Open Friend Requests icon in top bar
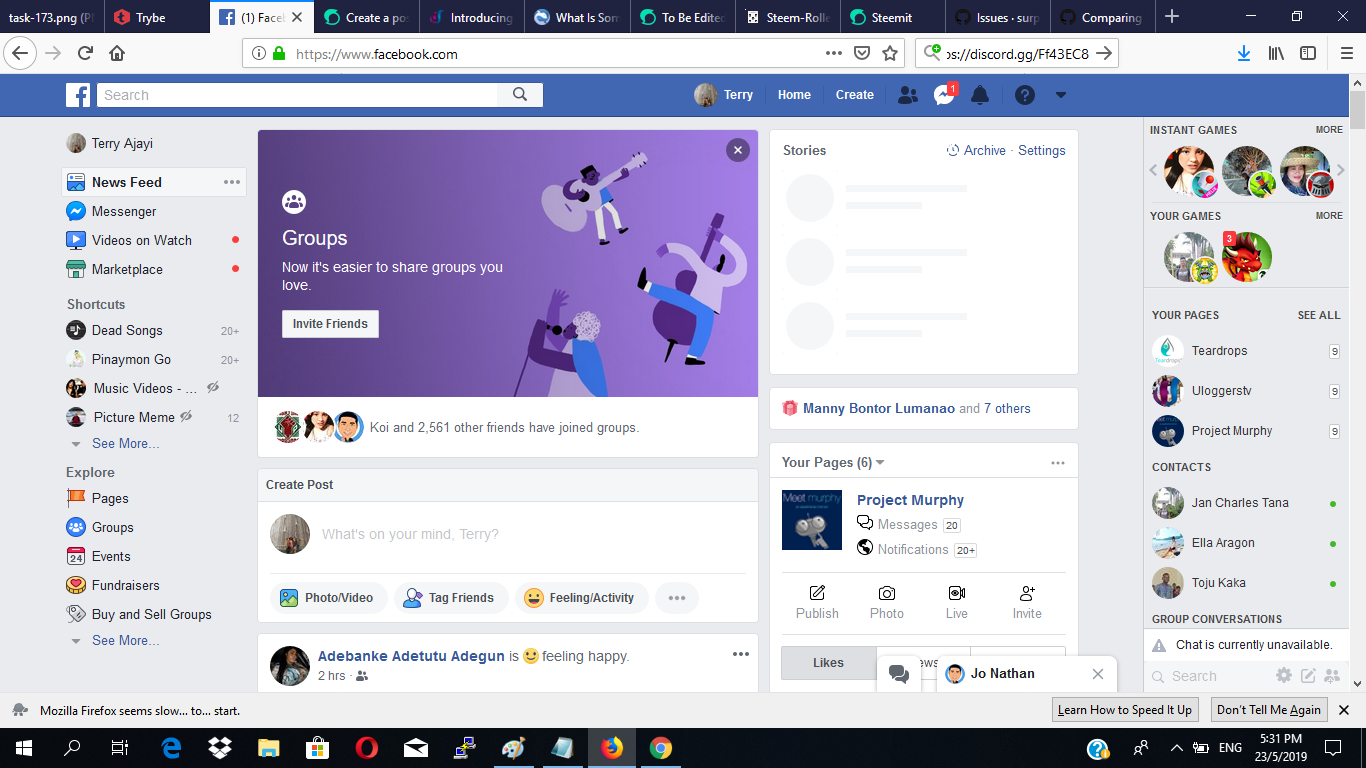1366x768 pixels. pyautogui.click(x=908, y=95)
